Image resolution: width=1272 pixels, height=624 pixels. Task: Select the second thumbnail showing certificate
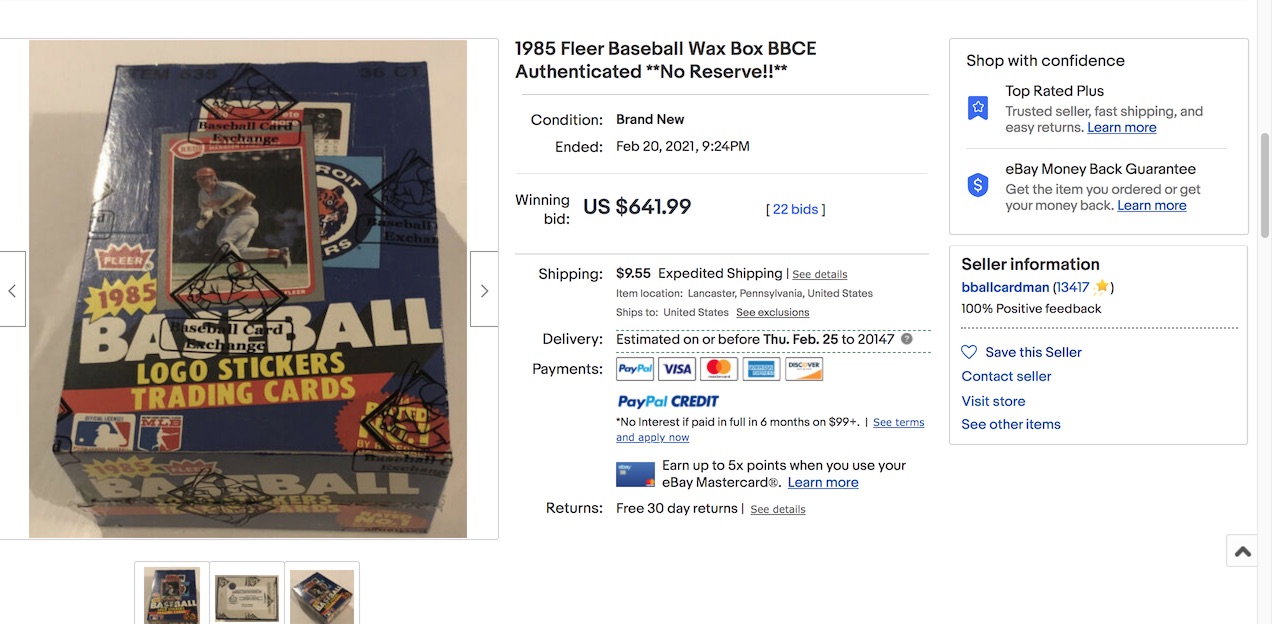coord(247,594)
